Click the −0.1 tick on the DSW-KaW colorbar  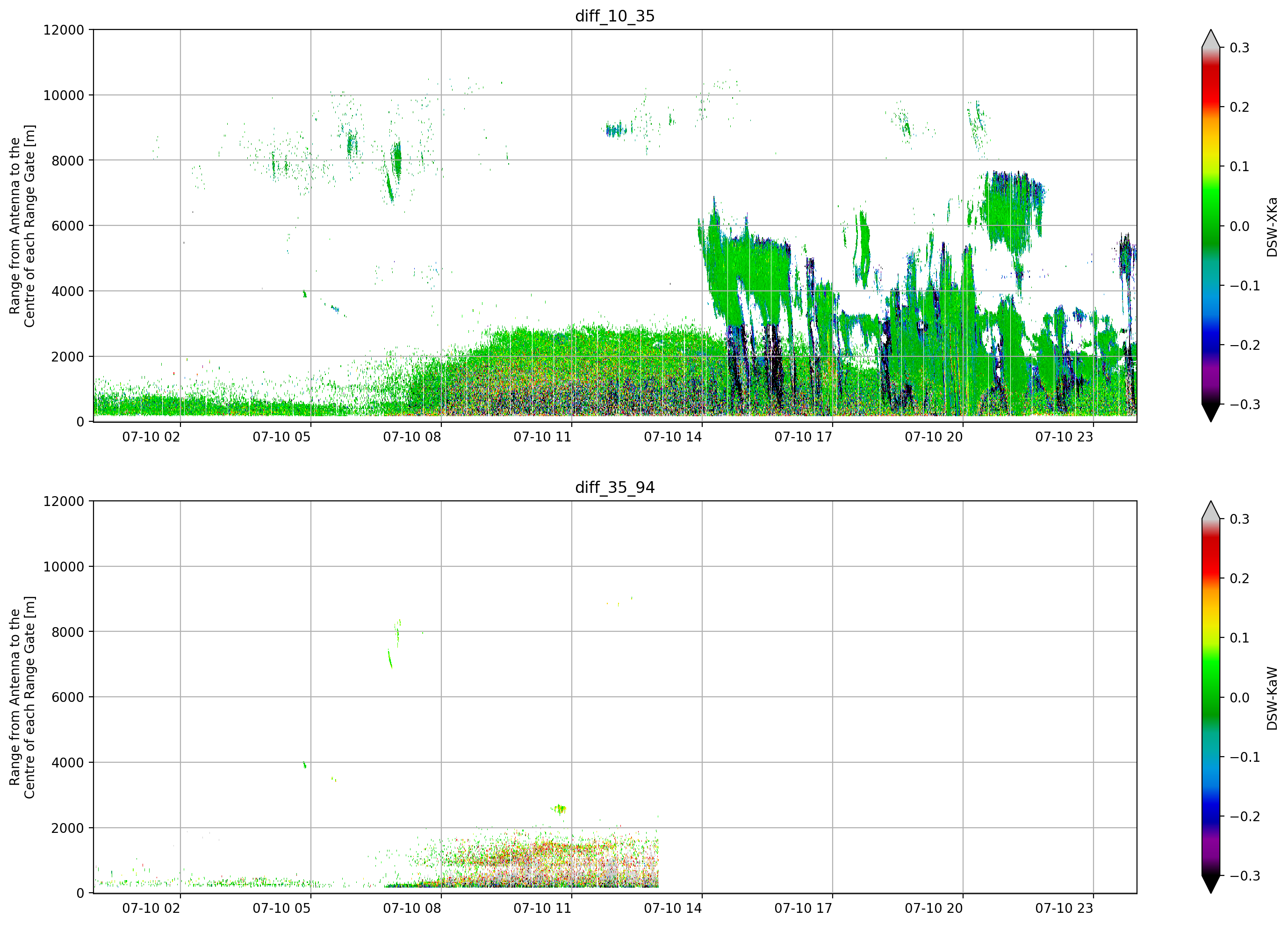tap(1245, 758)
